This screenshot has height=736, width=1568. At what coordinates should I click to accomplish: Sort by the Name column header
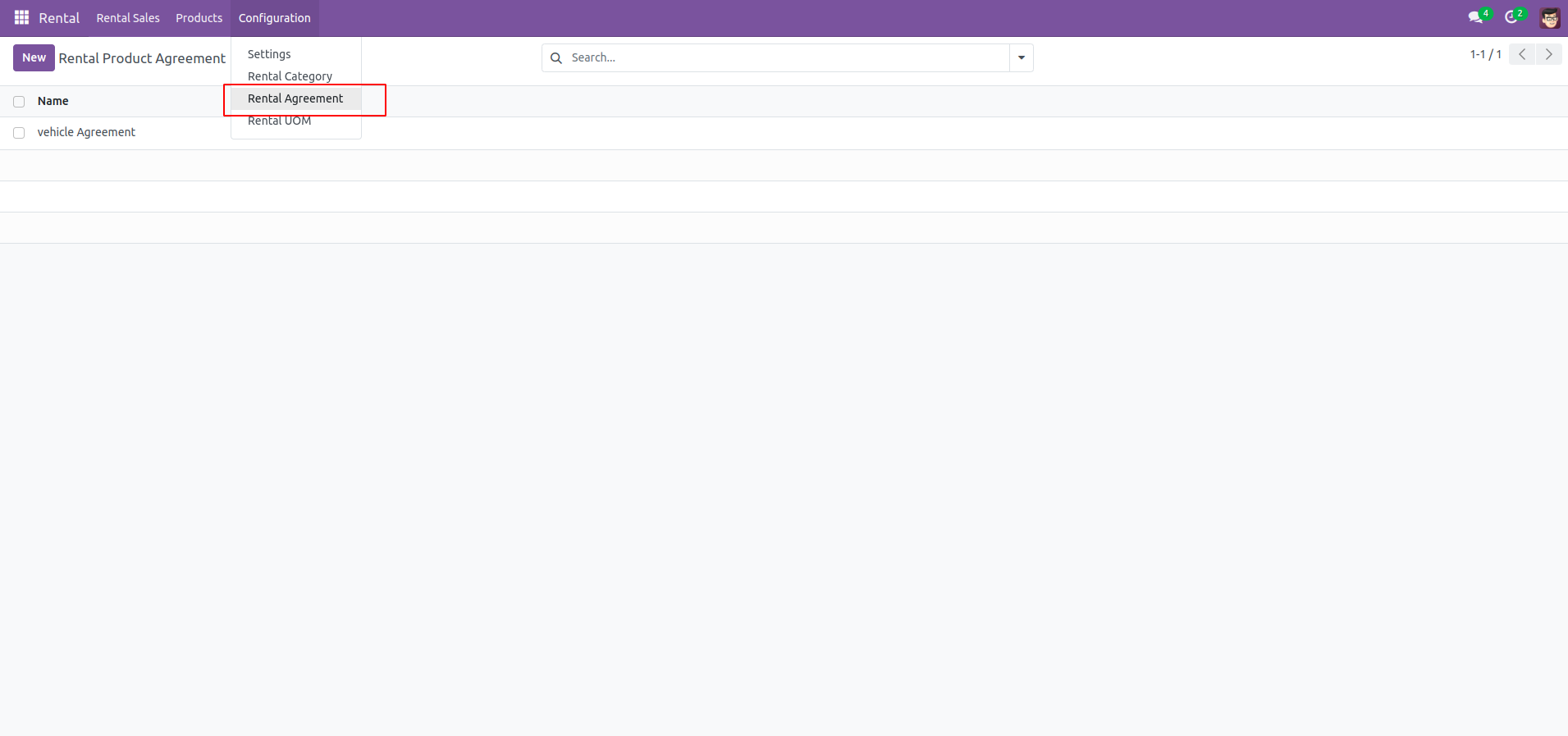[53, 101]
